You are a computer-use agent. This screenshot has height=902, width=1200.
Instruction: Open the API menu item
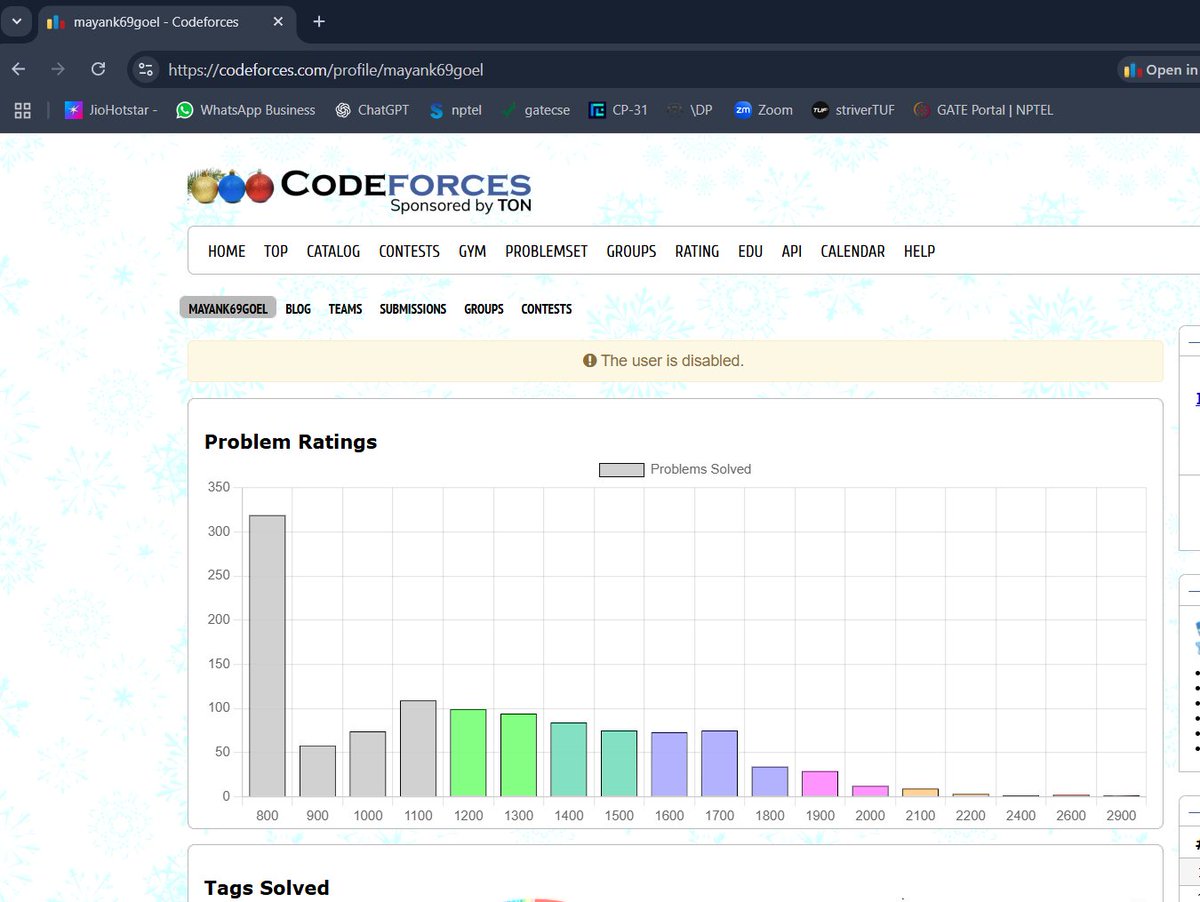pyautogui.click(x=792, y=251)
